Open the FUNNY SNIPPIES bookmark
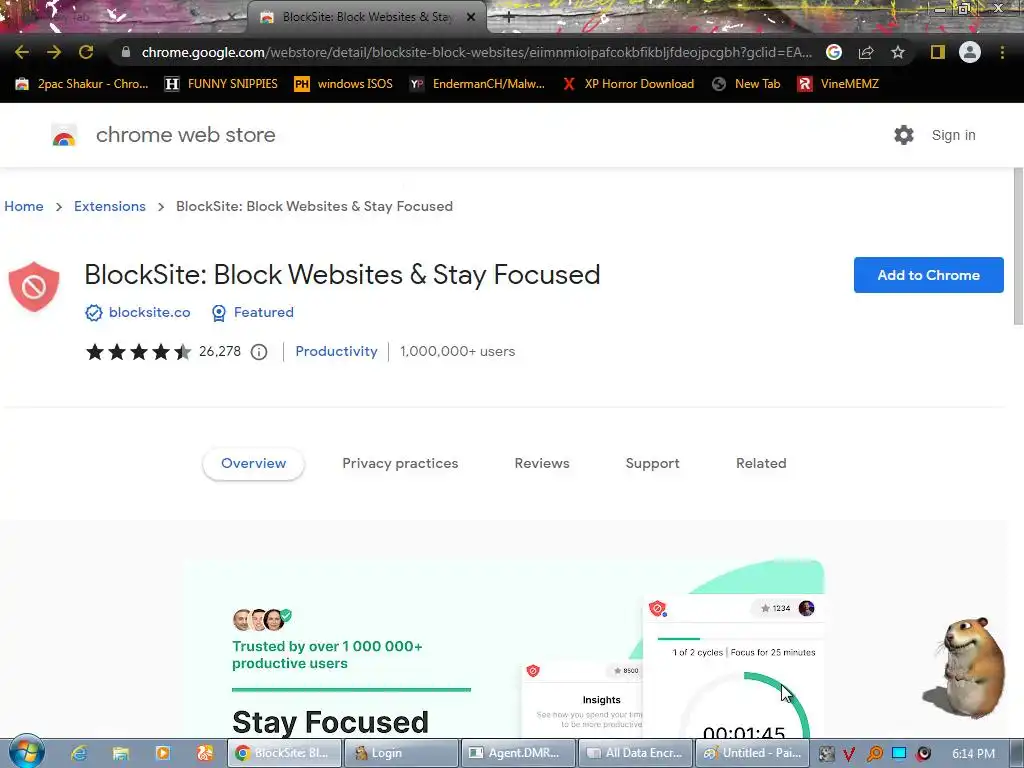This screenshot has height=768, width=1024. [x=221, y=84]
